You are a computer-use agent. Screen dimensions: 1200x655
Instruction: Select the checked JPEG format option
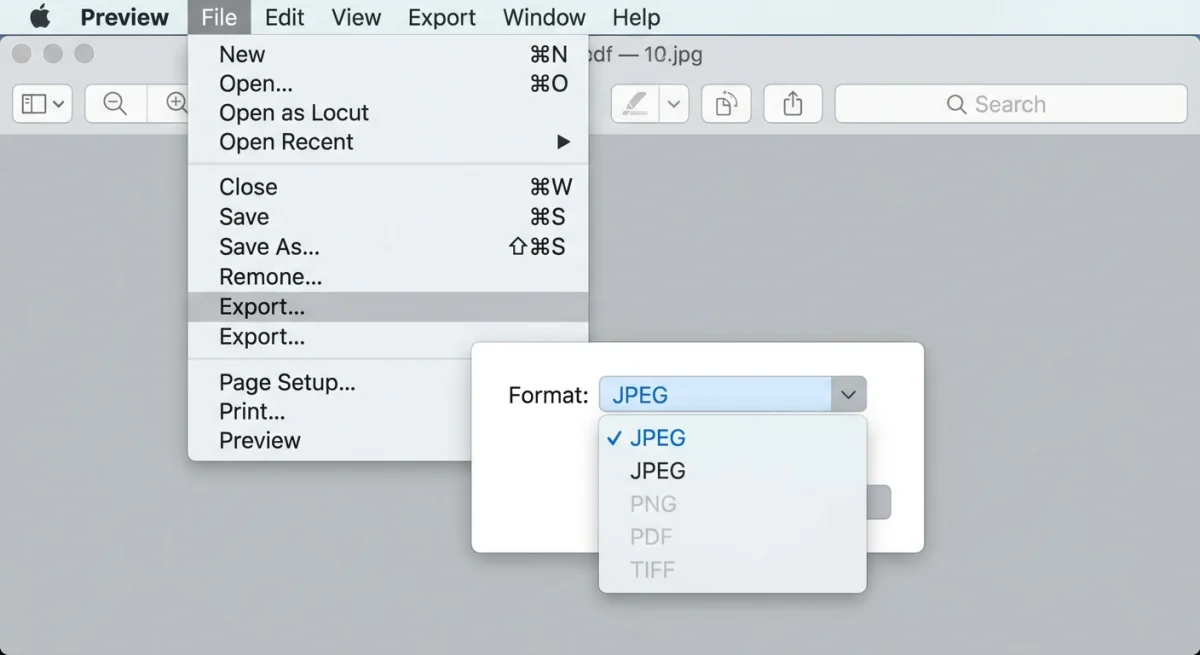(732, 438)
